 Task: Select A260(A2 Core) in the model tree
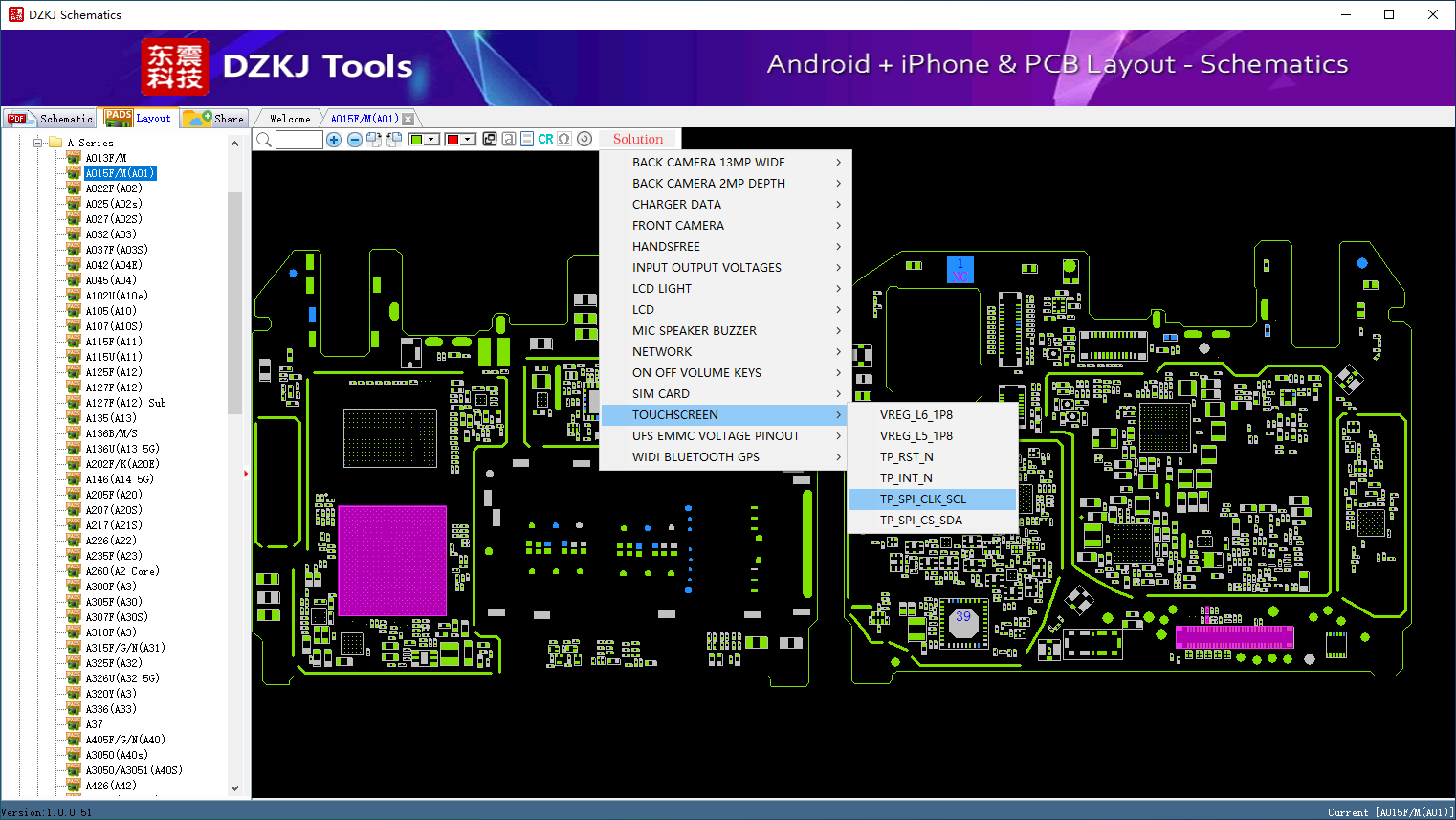pyautogui.click(x=122, y=571)
